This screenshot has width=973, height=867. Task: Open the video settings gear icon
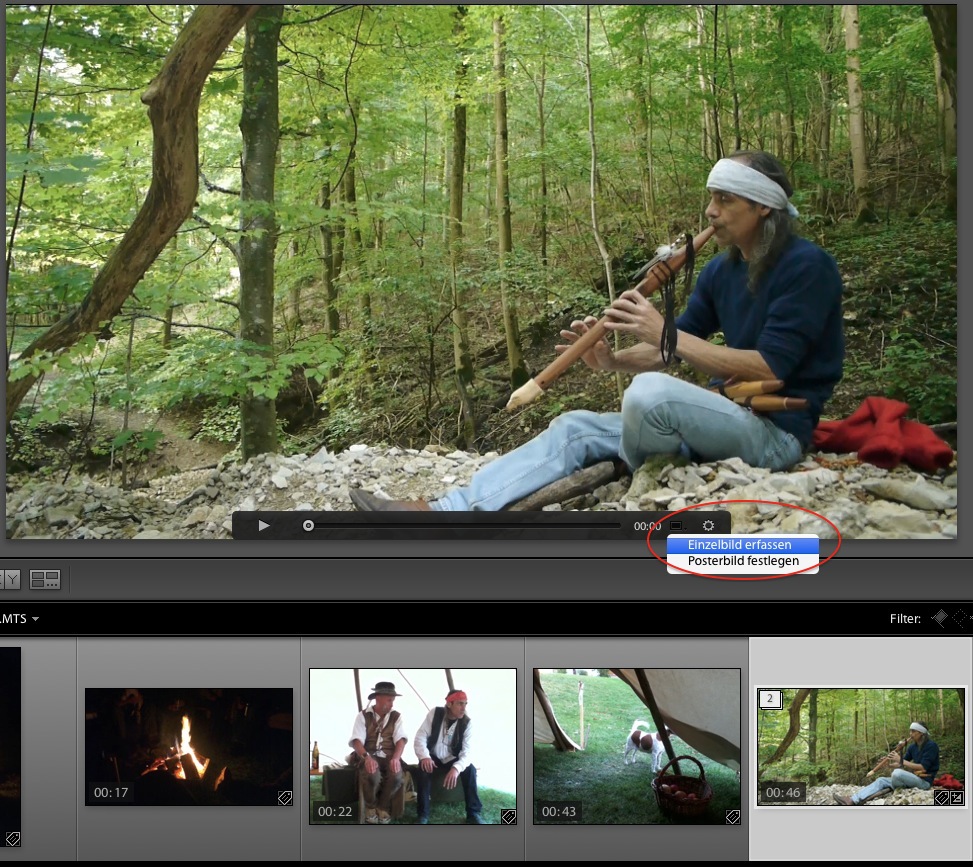(709, 525)
